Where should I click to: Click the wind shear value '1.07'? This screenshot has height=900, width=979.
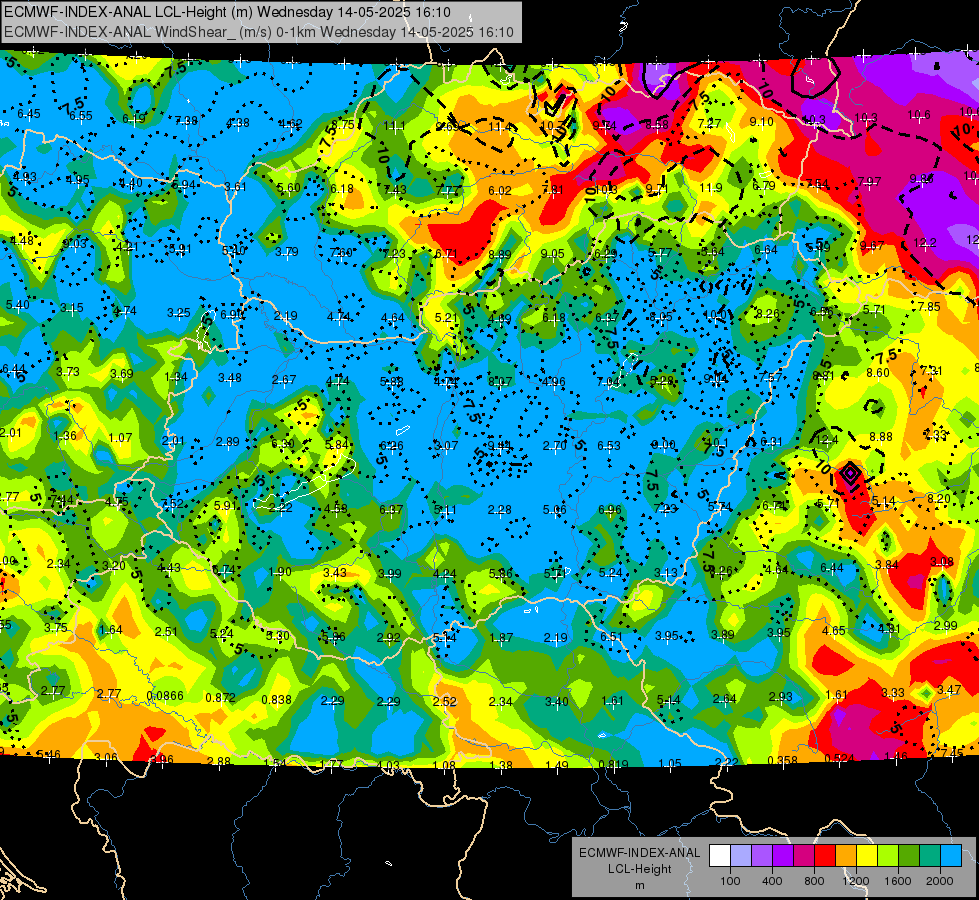[120, 437]
